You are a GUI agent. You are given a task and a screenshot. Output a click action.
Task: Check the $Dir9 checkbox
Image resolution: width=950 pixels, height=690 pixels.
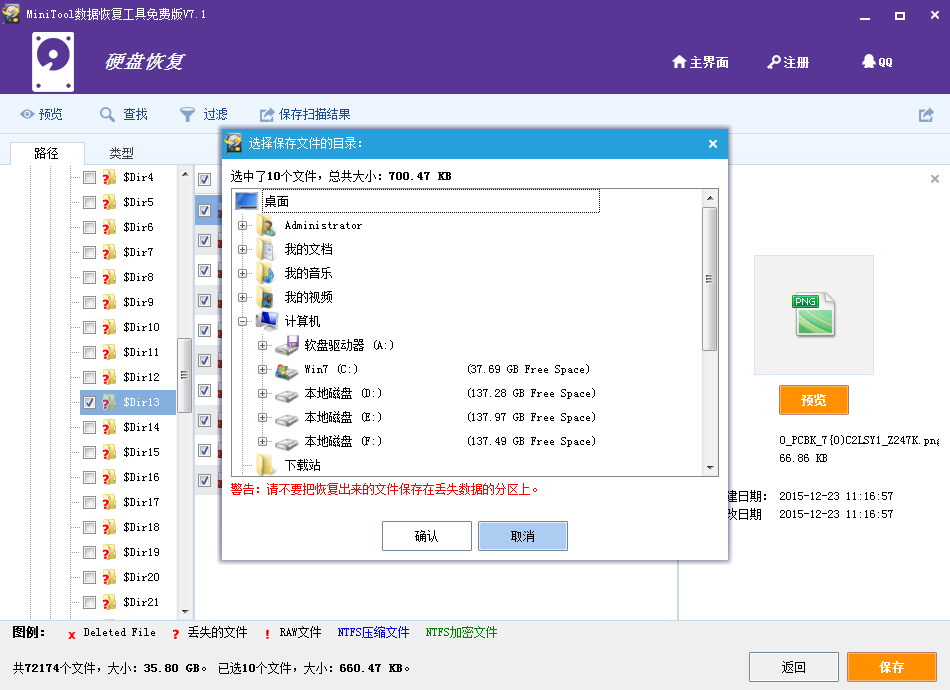tap(89, 302)
